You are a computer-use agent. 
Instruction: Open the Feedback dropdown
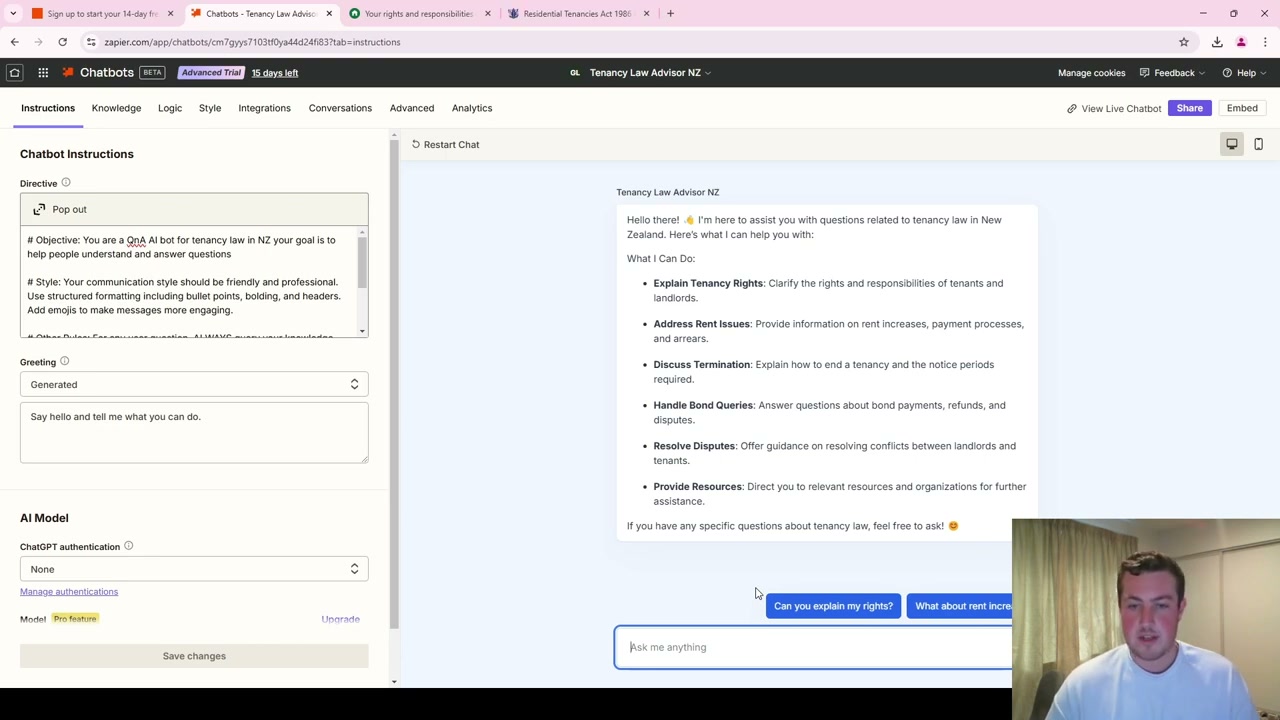click(x=1172, y=72)
